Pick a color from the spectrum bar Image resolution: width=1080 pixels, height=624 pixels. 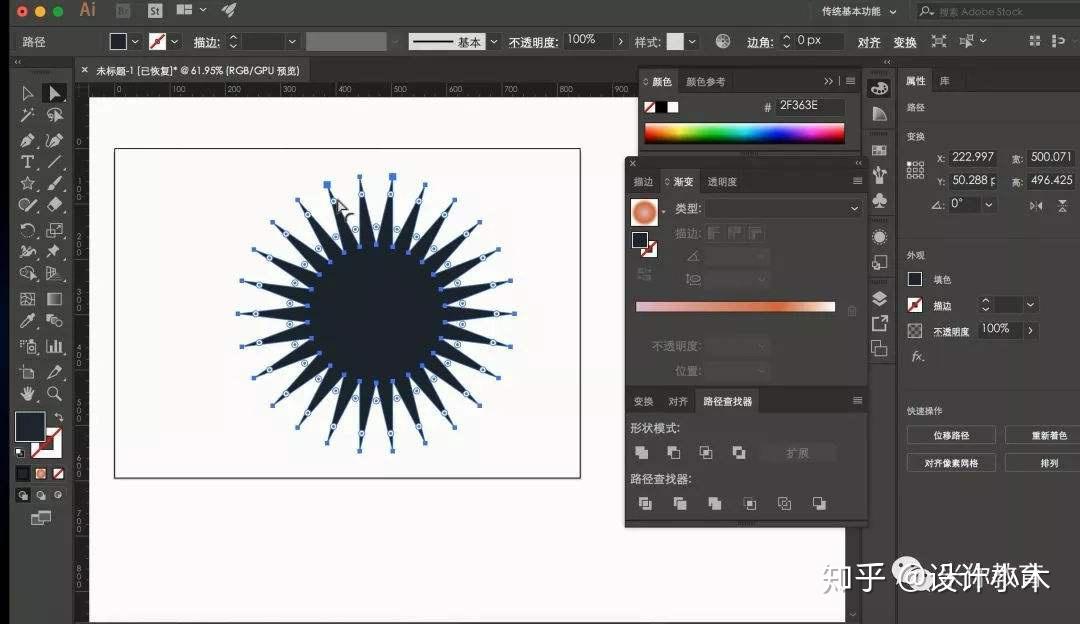tap(745, 131)
